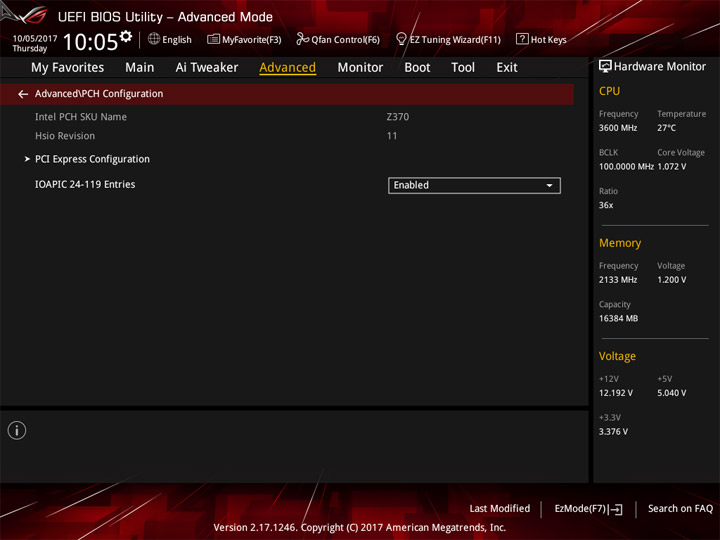Click BCLK value 100.0000 MHz
Screen dimensions: 720x540
pyautogui.click(x=626, y=166)
